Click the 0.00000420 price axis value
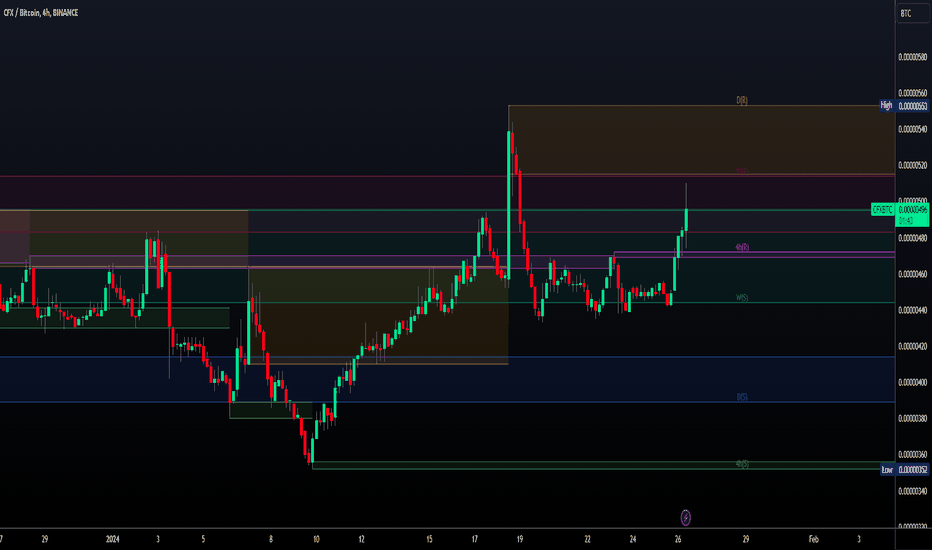This screenshot has width=932, height=550. pyautogui.click(x=912, y=346)
